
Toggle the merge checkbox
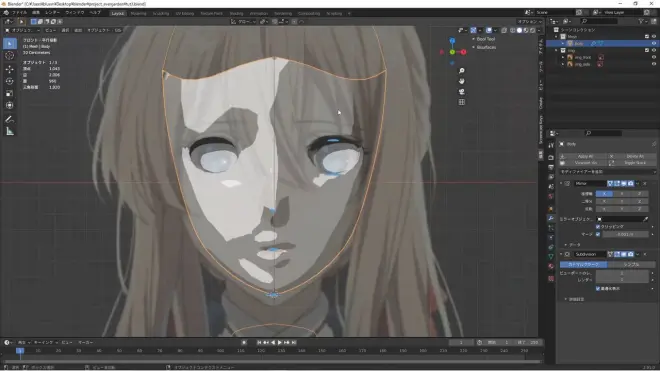(598, 234)
